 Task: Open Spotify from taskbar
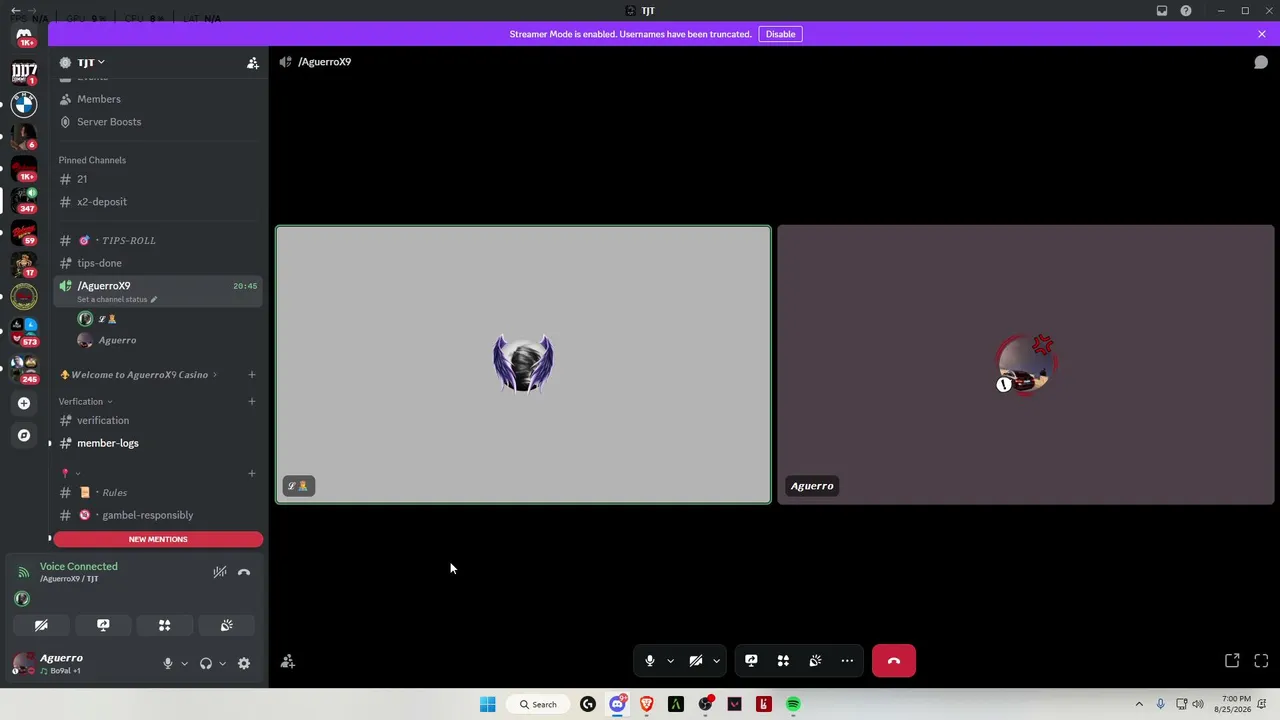point(793,705)
